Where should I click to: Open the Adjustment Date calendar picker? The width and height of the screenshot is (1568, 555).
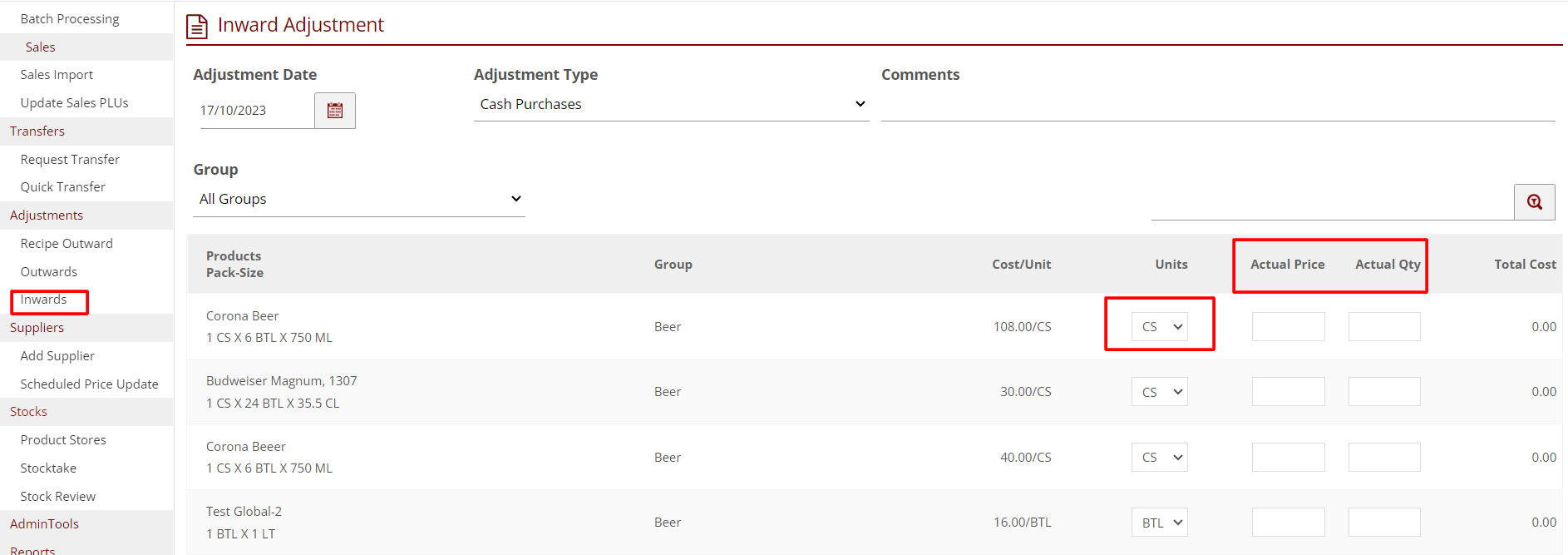pyautogui.click(x=335, y=111)
